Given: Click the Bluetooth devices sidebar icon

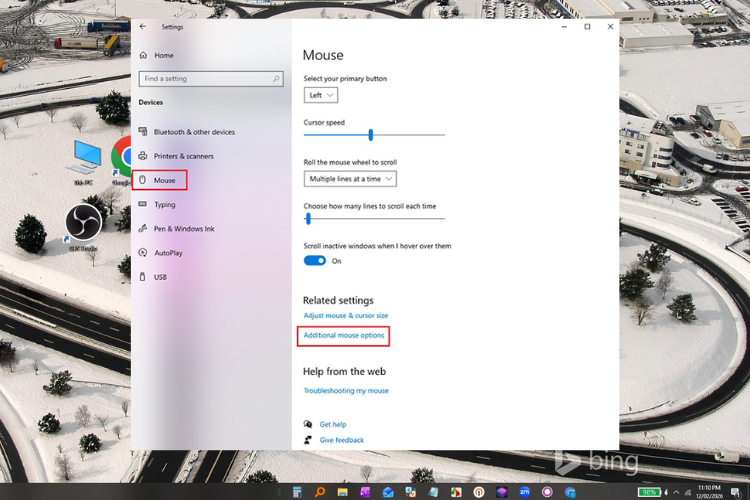Looking at the screenshot, I should pyautogui.click(x=143, y=131).
